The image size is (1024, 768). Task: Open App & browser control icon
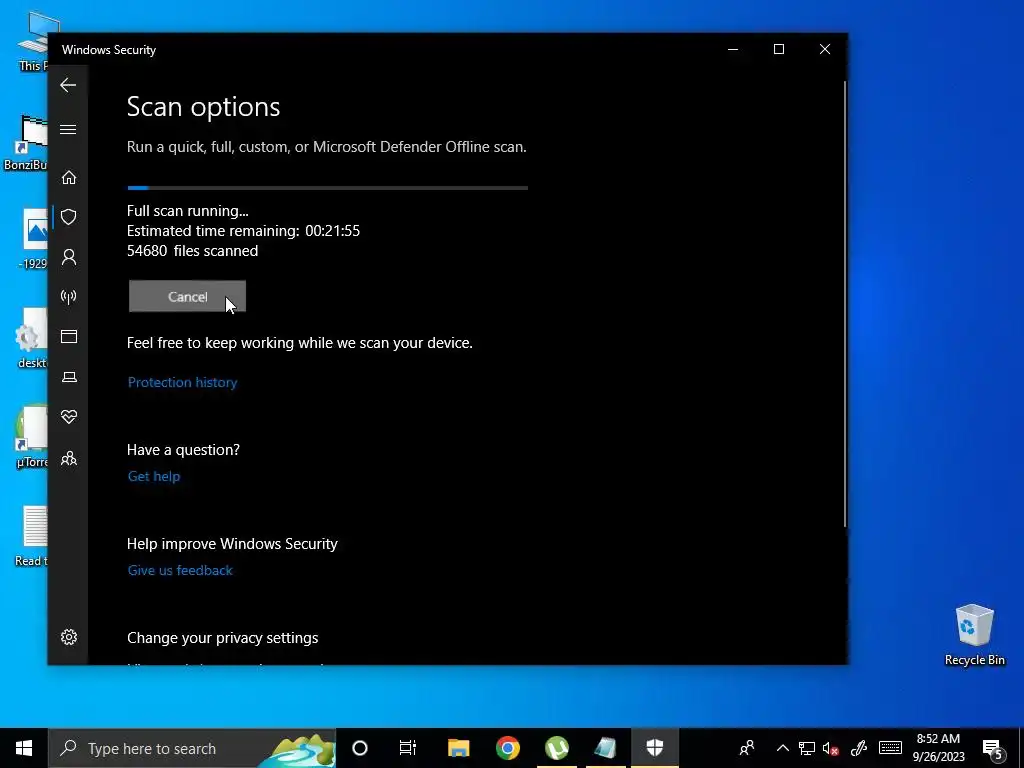[x=69, y=336]
